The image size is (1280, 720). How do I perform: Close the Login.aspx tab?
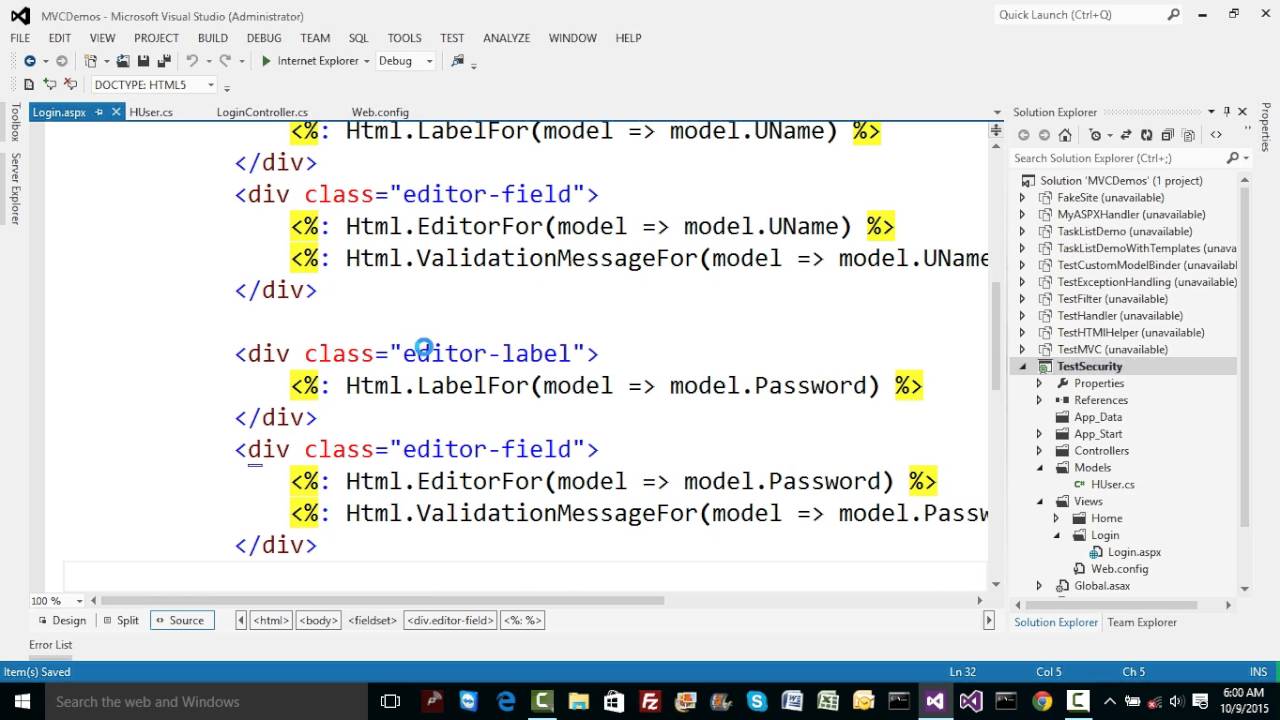coord(116,112)
